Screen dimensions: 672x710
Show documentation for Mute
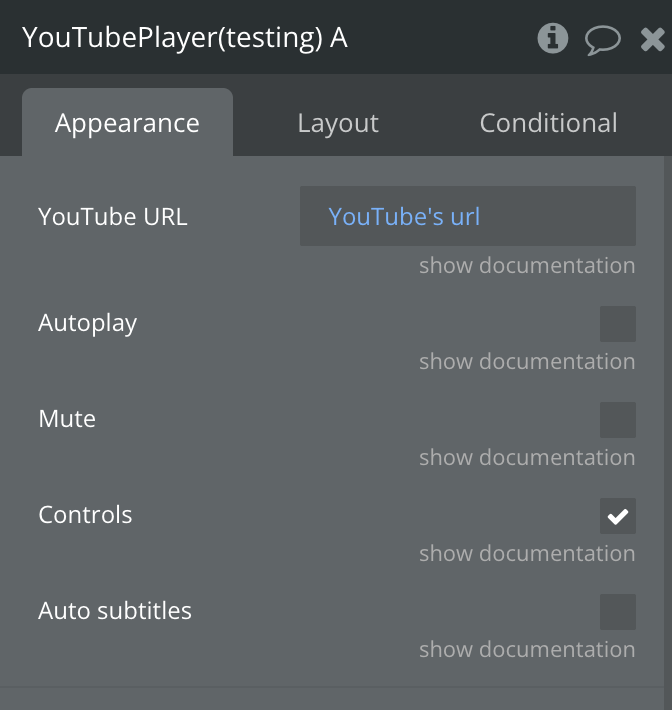pyautogui.click(x=527, y=458)
